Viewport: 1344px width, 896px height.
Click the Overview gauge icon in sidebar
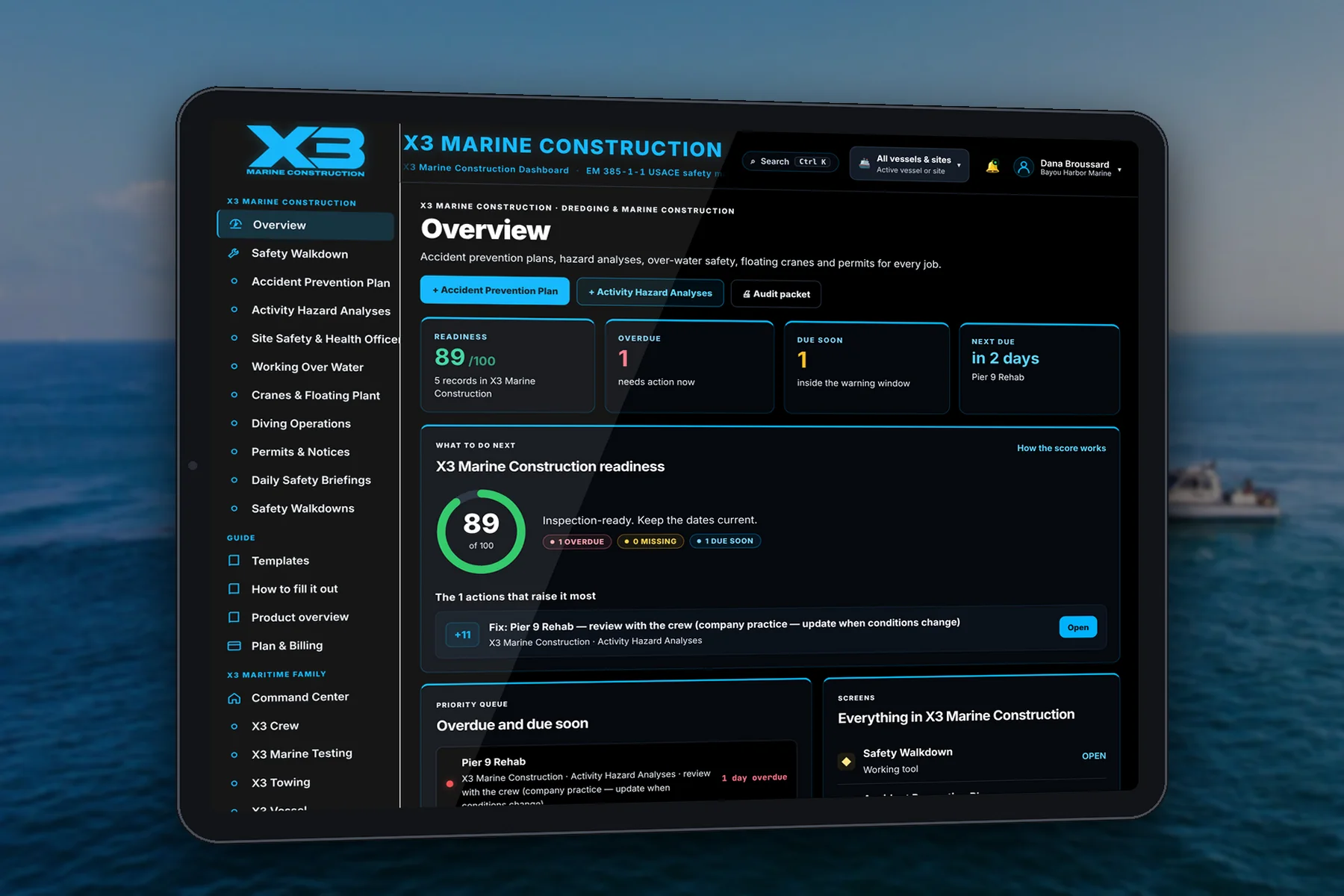click(x=236, y=224)
